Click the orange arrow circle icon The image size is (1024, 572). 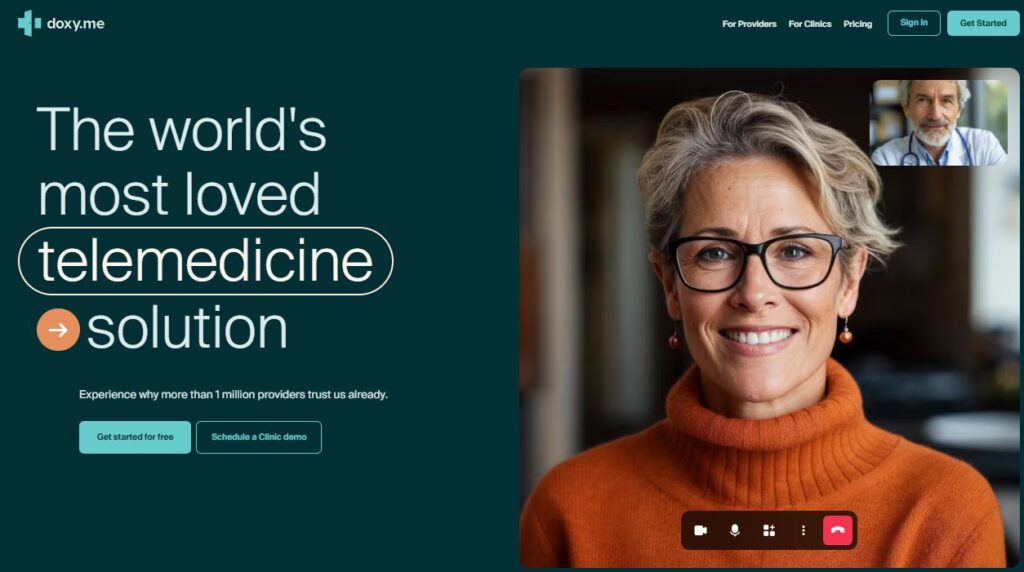click(58, 330)
